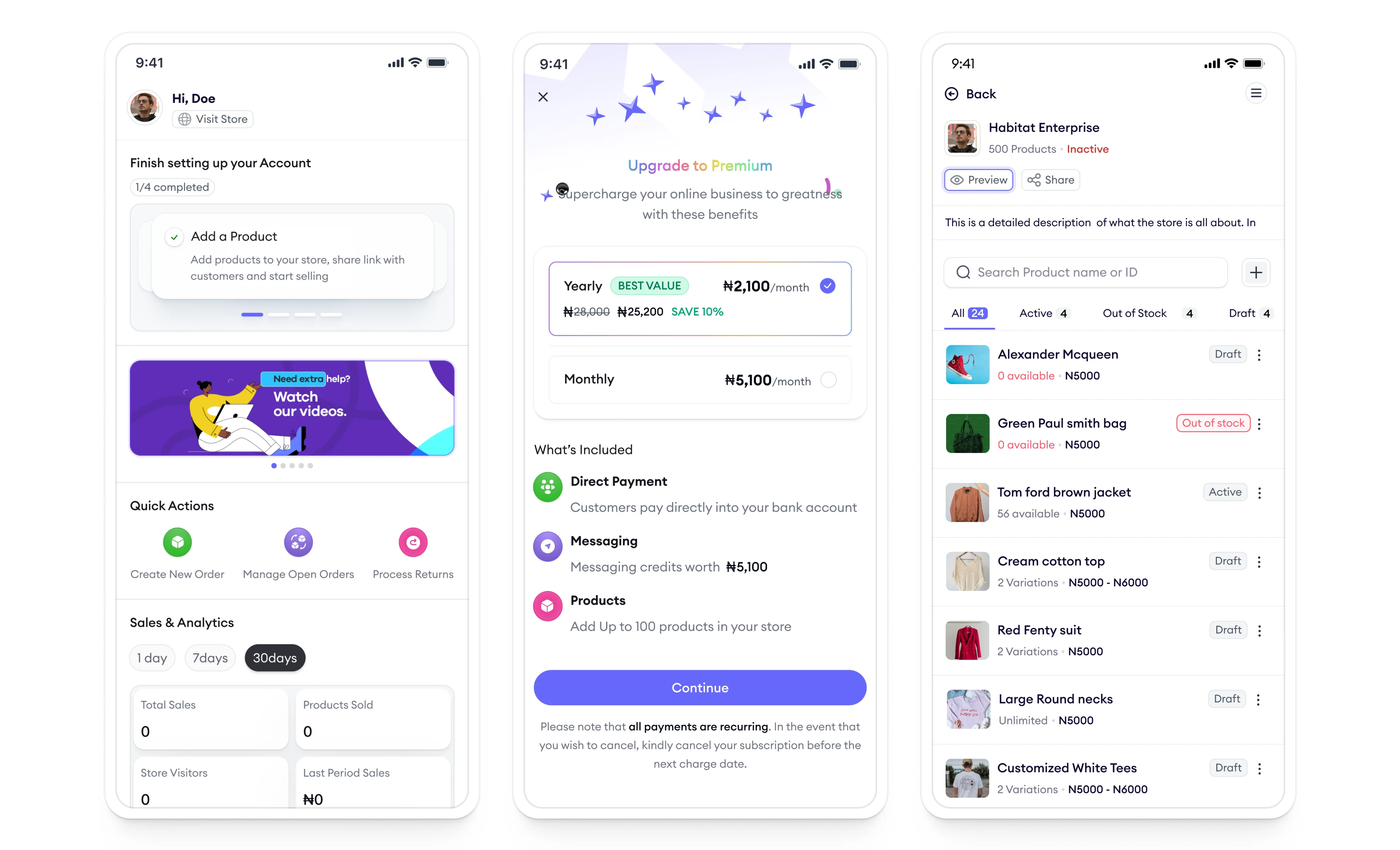Viewport: 1400px width, 850px height.
Task: Open options for Tom ford brown jacket
Action: (x=1261, y=492)
